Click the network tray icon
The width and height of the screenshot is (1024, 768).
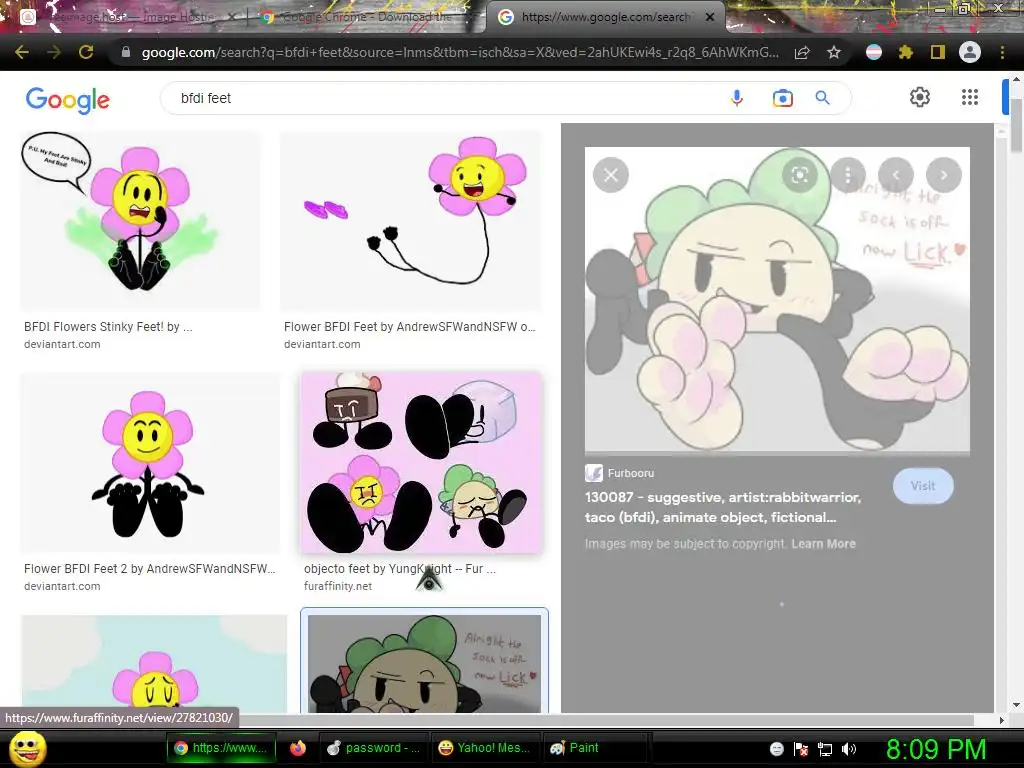tap(825, 749)
